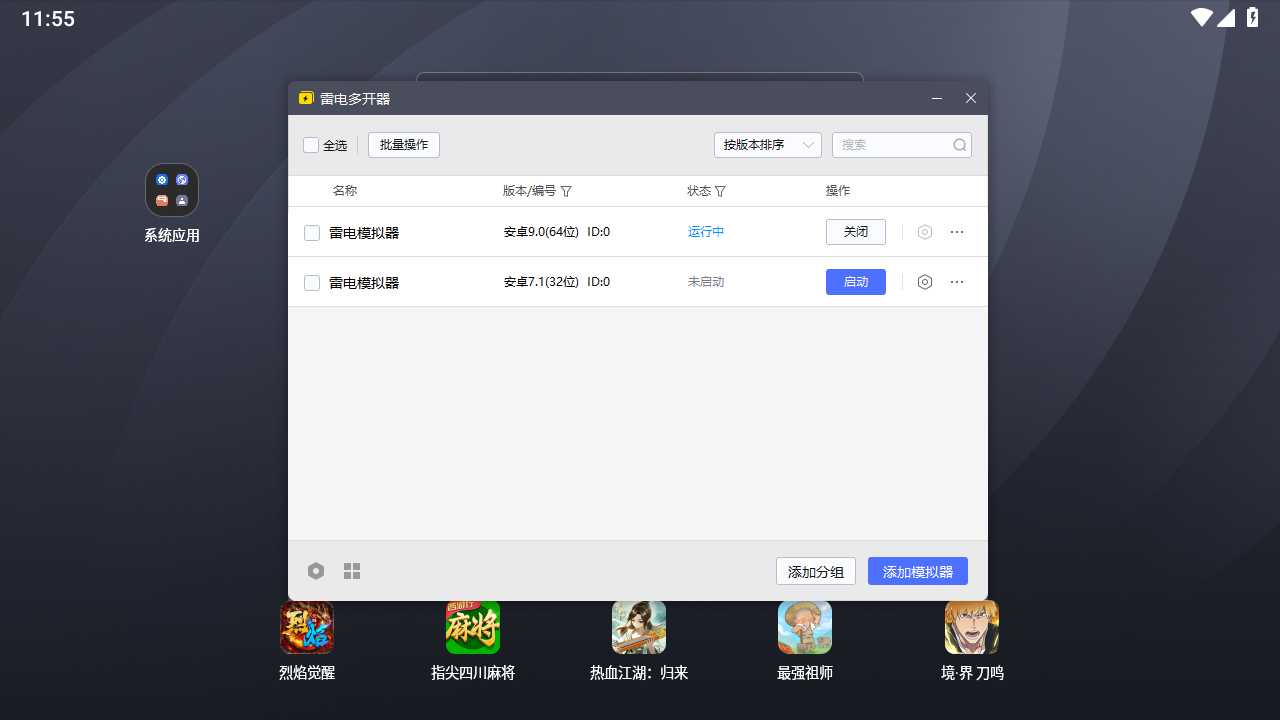
Task: Launch the 最强祖师 game icon
Action: pos(805,627)
